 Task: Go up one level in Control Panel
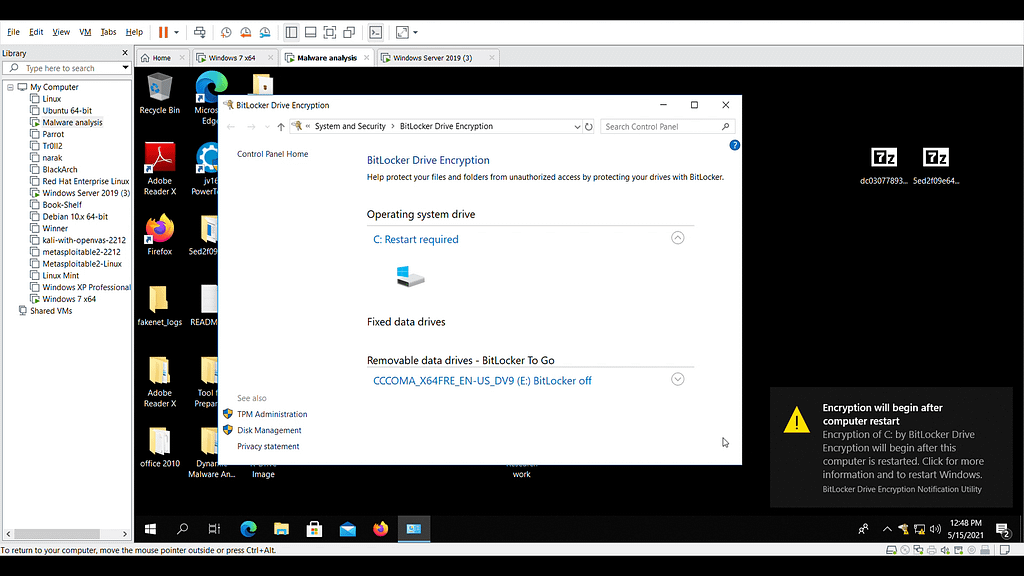pos(281,127)
